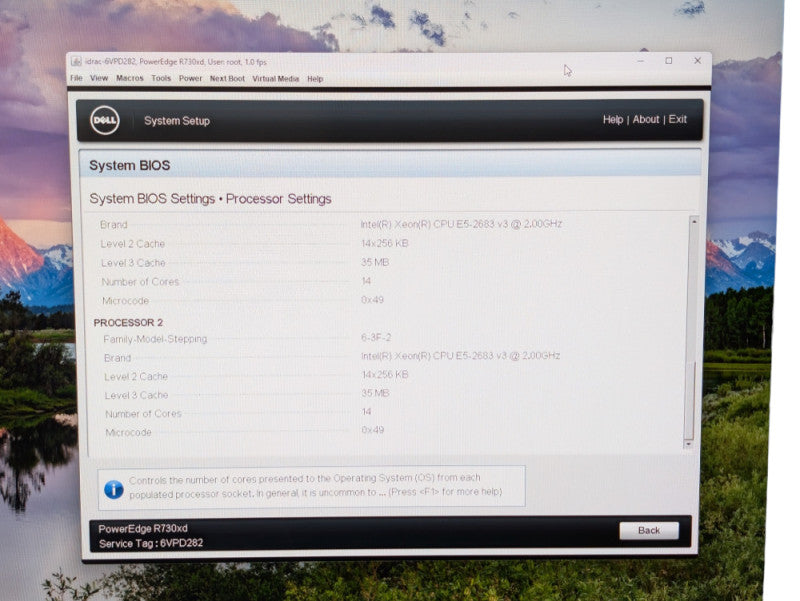Minimize the iDRAC console window
Screen dimensions: 800x601
coord(641,61)
